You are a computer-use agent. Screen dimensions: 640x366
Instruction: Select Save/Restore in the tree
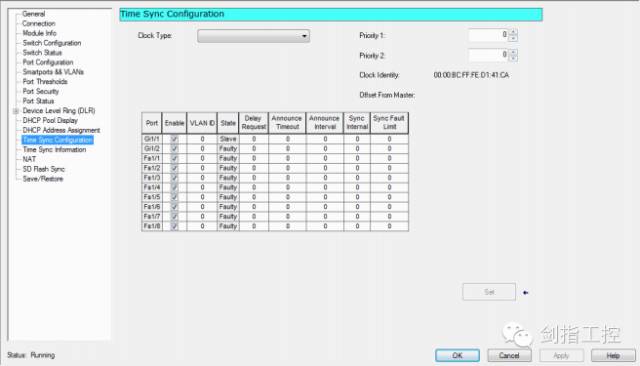[43, 179]
